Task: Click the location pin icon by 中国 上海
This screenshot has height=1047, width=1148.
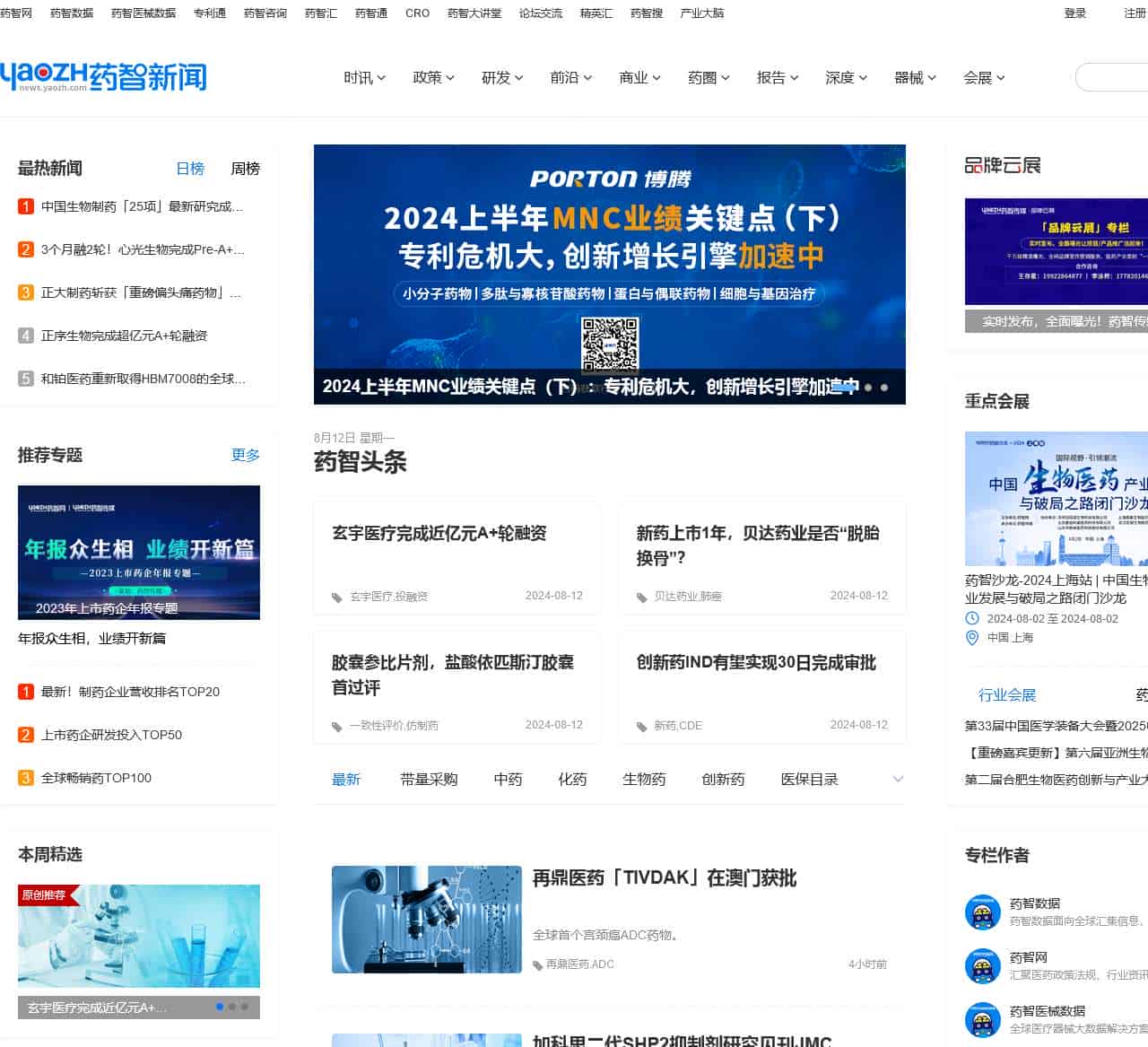Action: click(x=971, y=638)
